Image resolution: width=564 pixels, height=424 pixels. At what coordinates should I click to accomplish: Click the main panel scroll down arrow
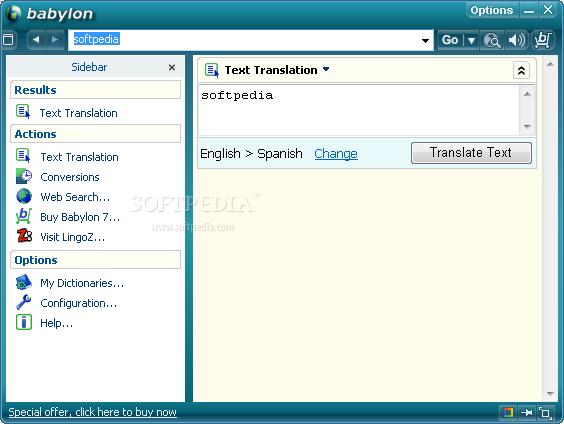[550, 394]
